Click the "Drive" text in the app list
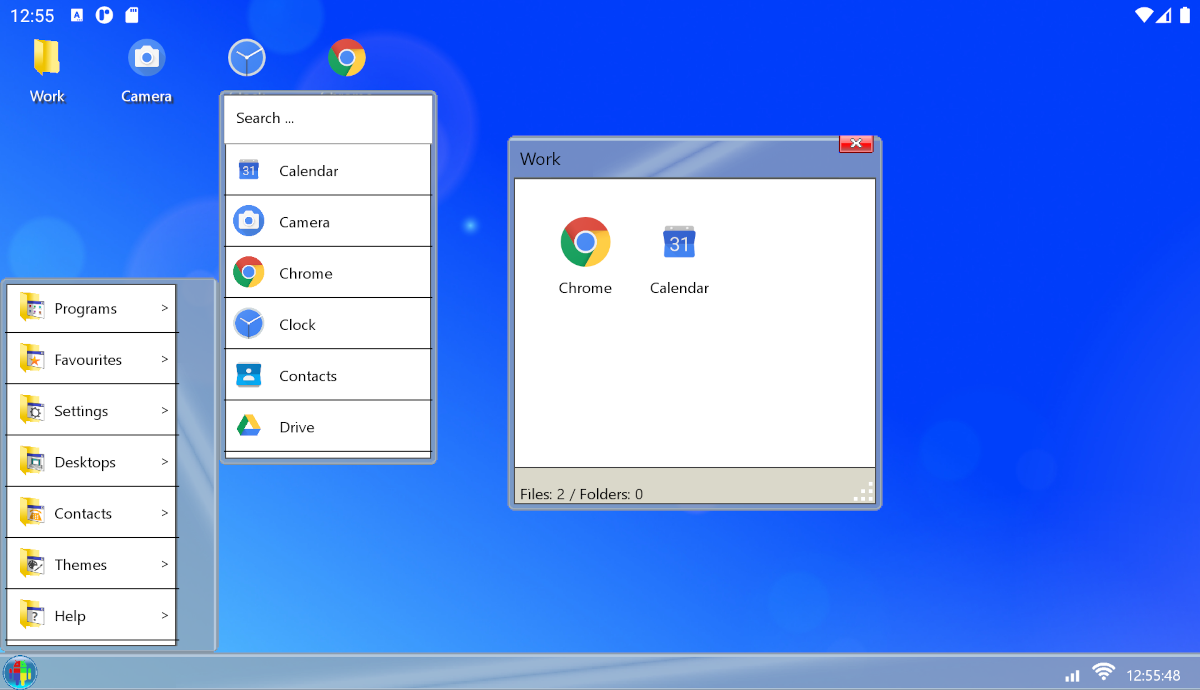Screen dimensions: 1200x690 coord(297,427)
